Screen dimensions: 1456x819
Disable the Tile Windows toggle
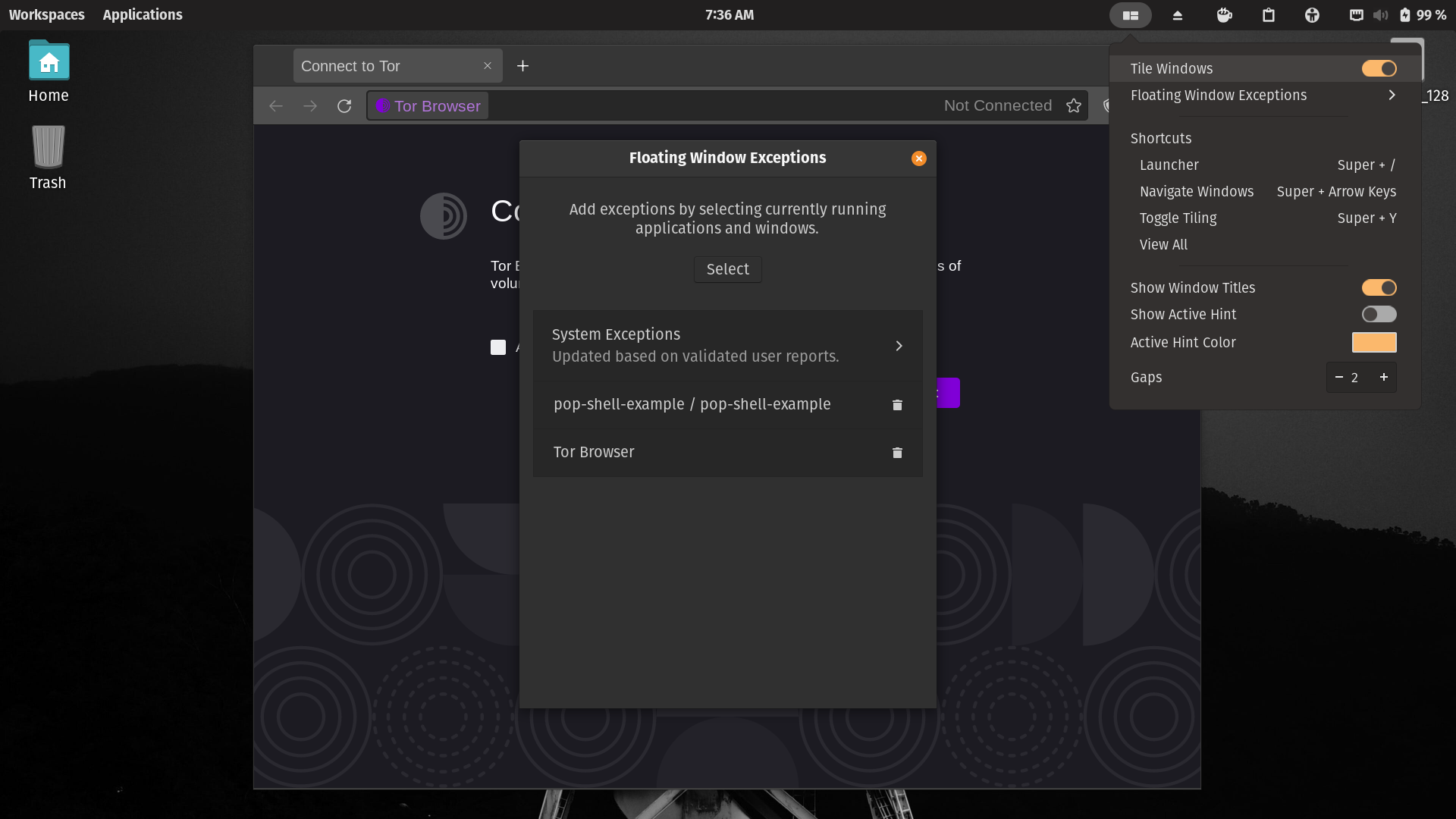click(1379, 68)
